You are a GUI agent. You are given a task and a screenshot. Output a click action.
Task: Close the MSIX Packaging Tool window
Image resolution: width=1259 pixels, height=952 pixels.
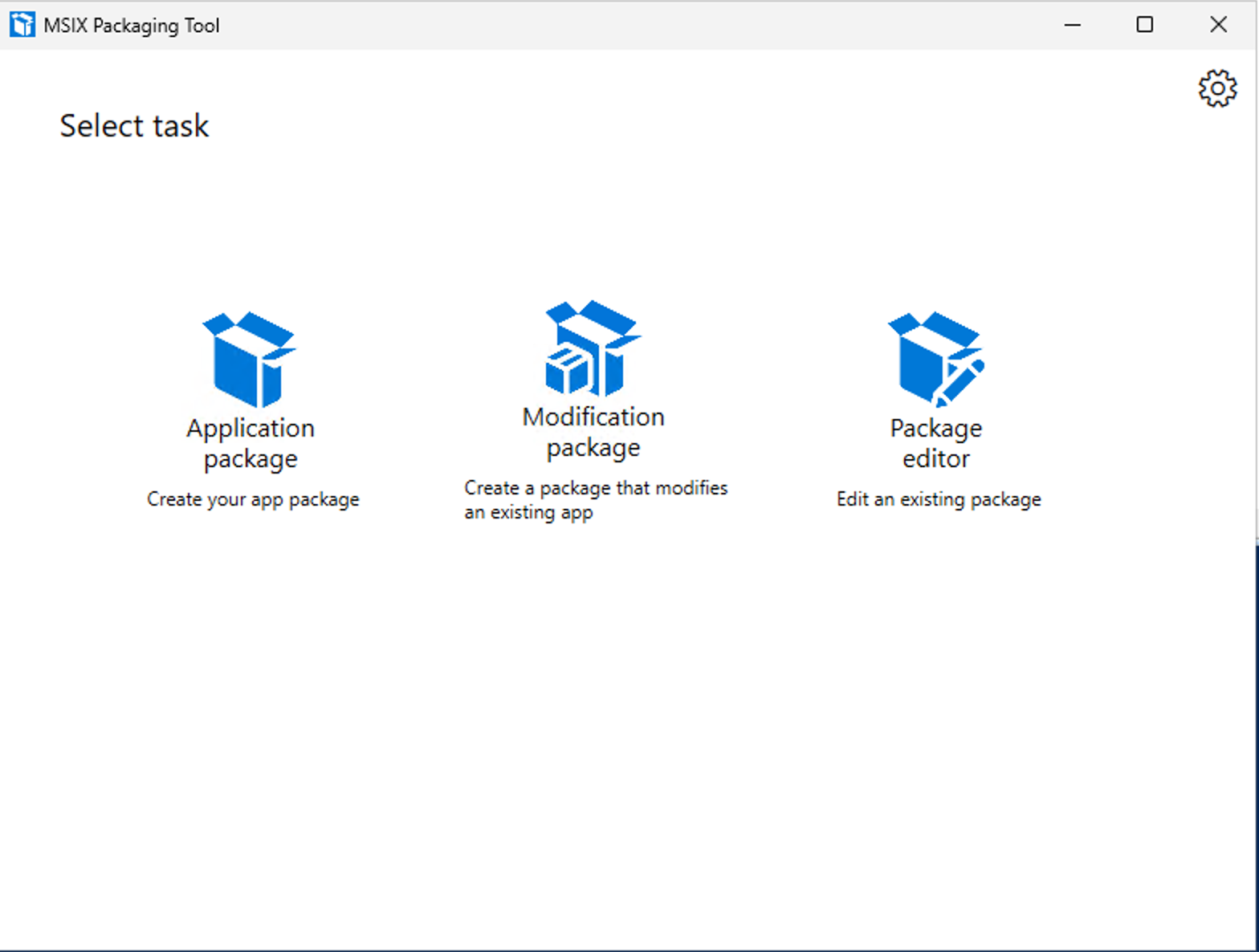coord(1218,25)
